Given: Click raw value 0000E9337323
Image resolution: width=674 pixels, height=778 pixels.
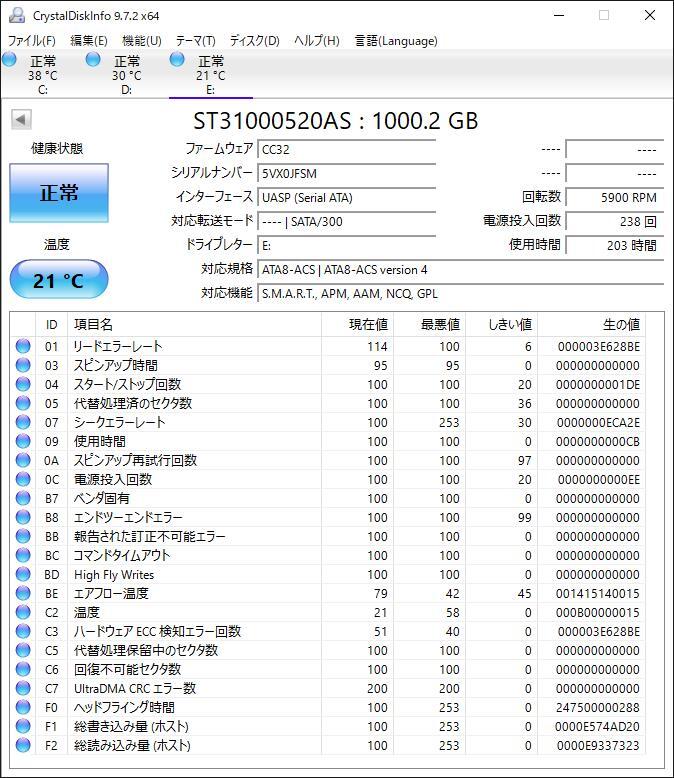Looking at the screenshot, I should (x=598, y=745).
